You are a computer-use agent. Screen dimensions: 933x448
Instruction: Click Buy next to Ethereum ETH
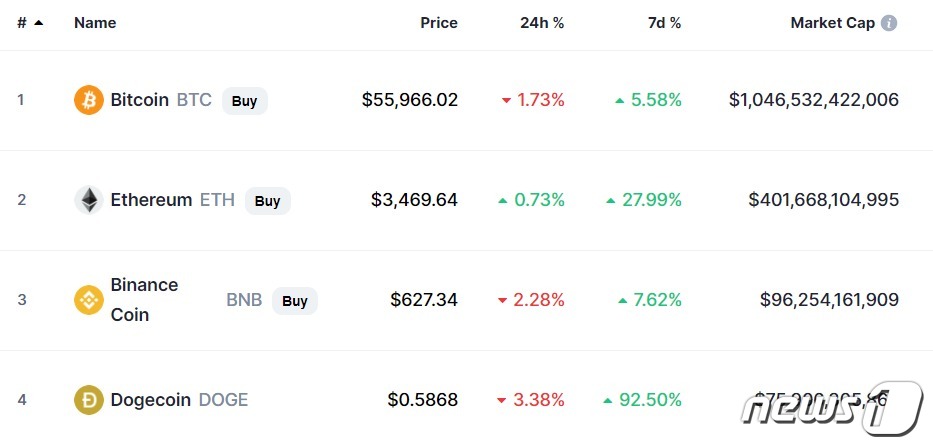pyautogui.click(x=268, y=200)
